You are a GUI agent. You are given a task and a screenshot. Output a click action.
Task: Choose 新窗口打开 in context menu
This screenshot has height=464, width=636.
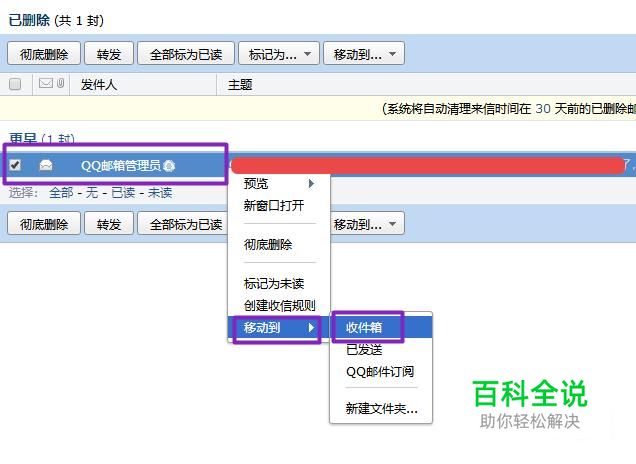[279, 206]
